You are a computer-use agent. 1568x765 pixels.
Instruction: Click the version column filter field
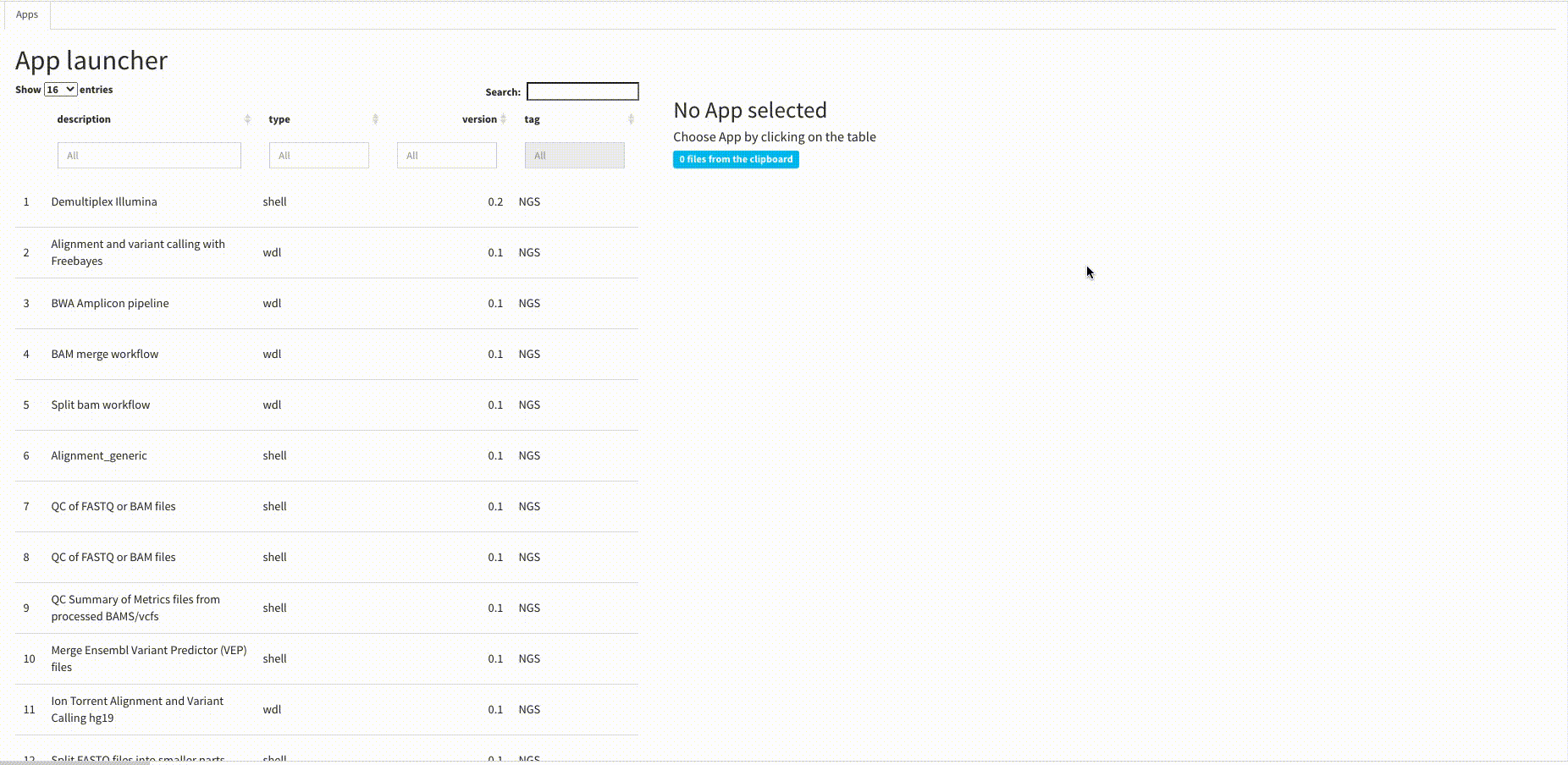click(446, 156)
